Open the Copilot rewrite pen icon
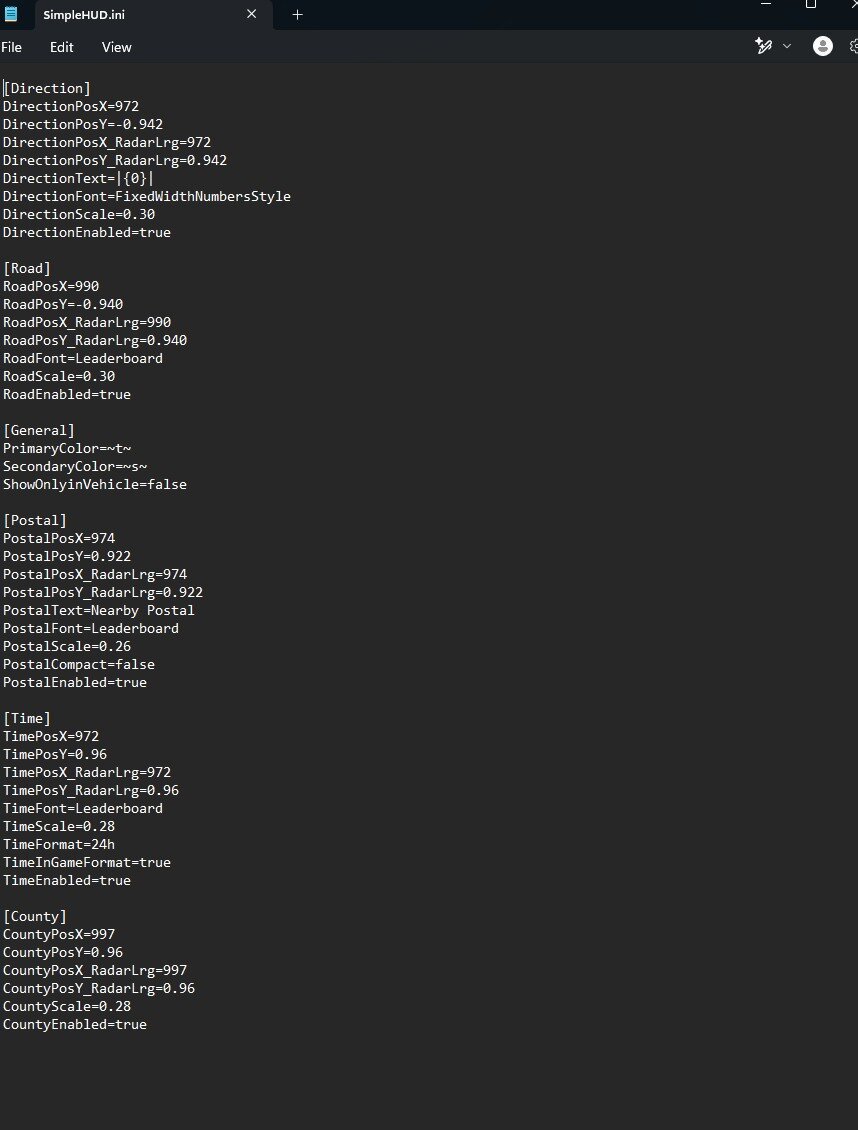 click(764, 46)
